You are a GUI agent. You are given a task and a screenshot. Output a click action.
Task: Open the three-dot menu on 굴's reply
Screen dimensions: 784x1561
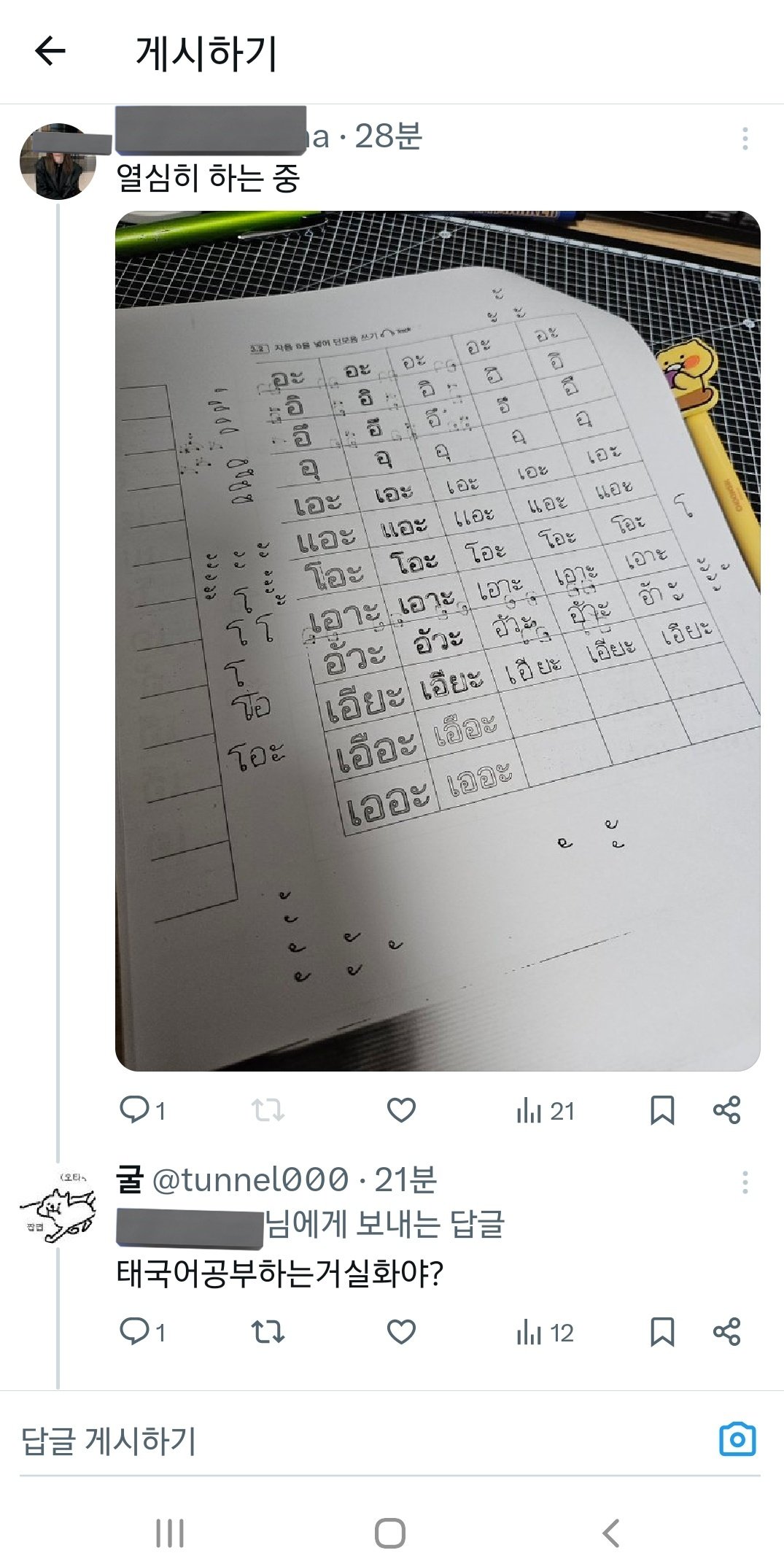click(745, 1182)
